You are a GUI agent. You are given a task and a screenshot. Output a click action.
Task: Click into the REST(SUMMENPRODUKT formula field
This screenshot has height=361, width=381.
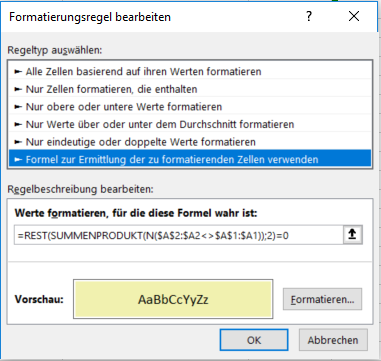click(179, 235)
